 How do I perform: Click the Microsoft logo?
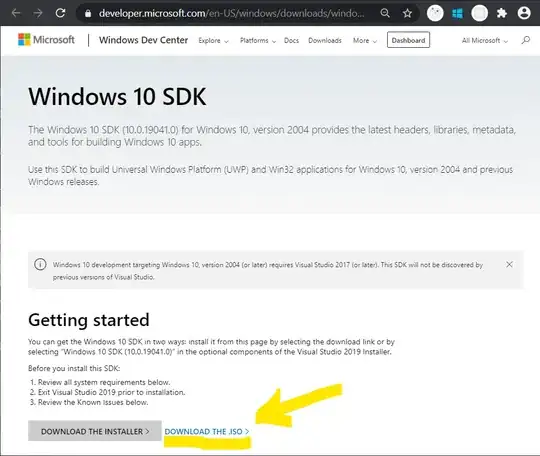click(46, 40)
